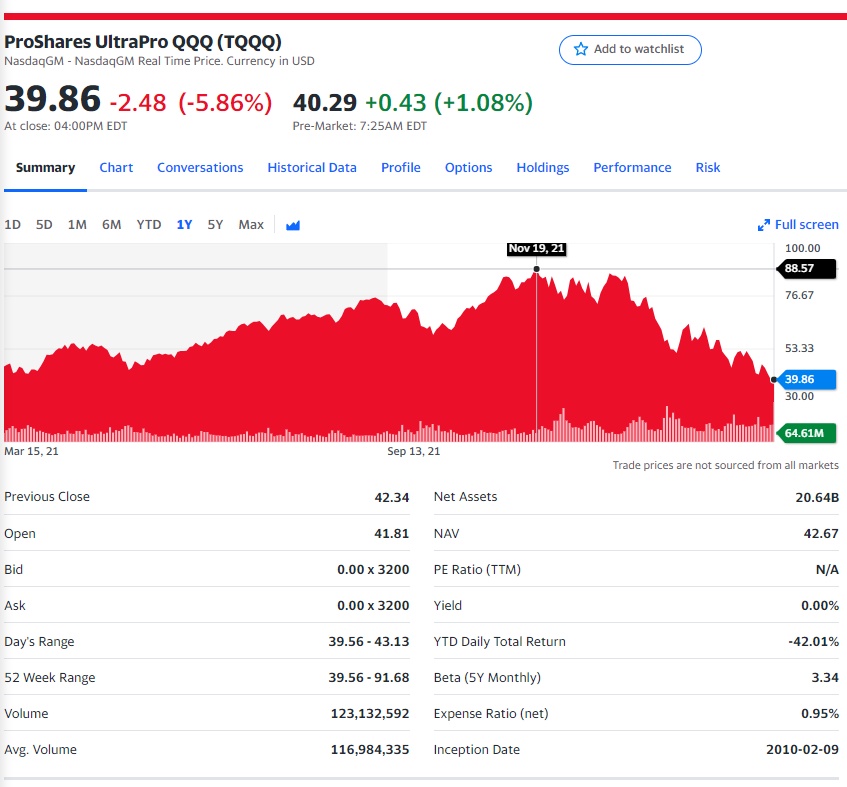The image size is (847, 787).
Task: Click the Full screen expand arrows icon
Action: pyautogui.click(x=763, y=225)
